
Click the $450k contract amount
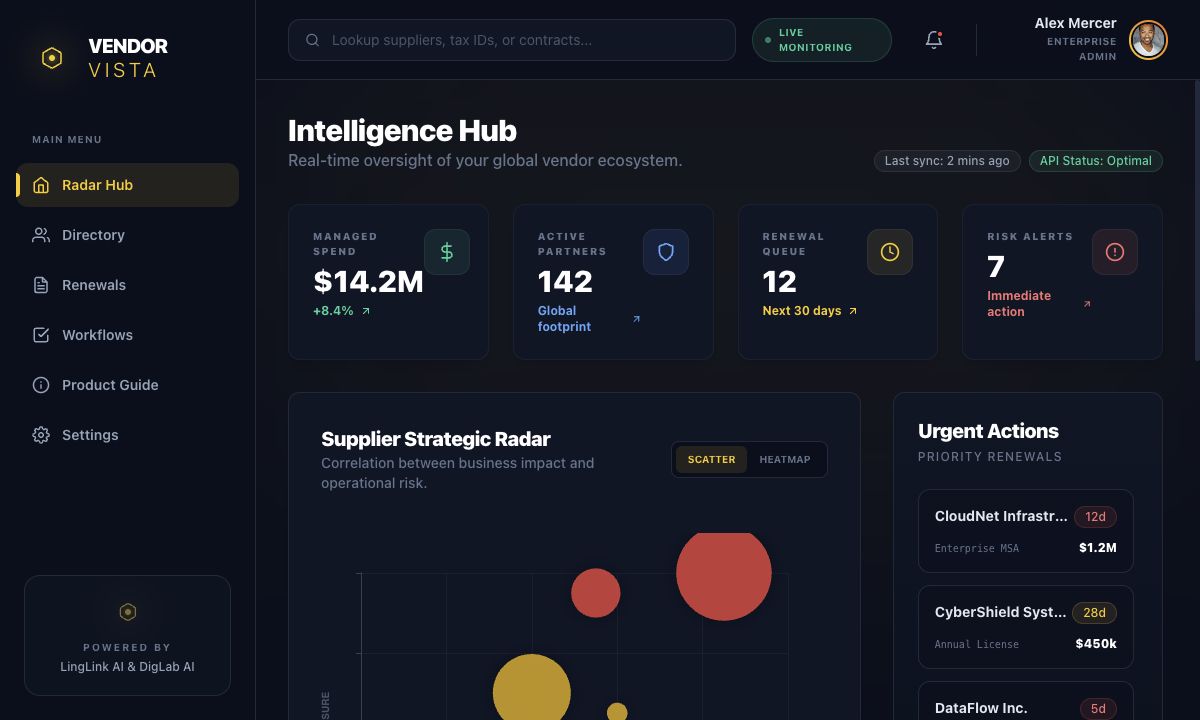point(1096,644)
